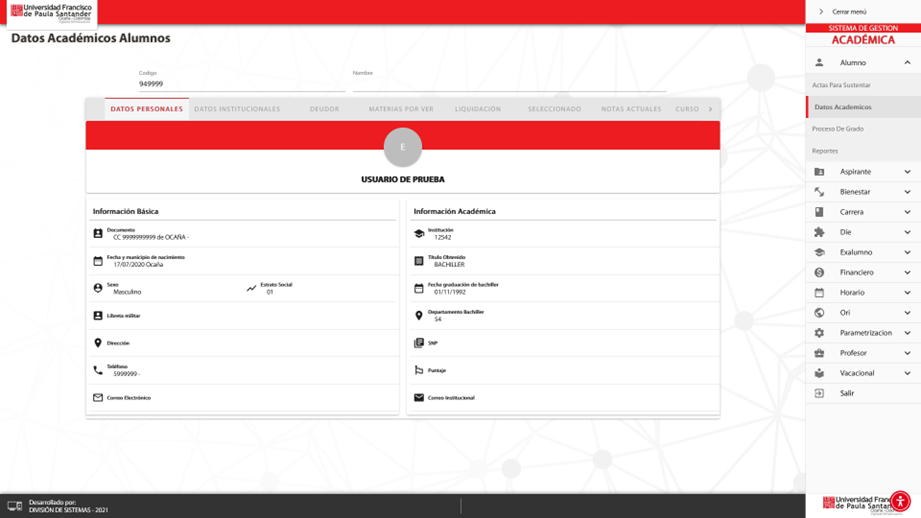This screenshot has height=518, width=921.
Task: Open Proceso De Grado in sidebar
Action: pyautogui.click(x=838, y=129)
